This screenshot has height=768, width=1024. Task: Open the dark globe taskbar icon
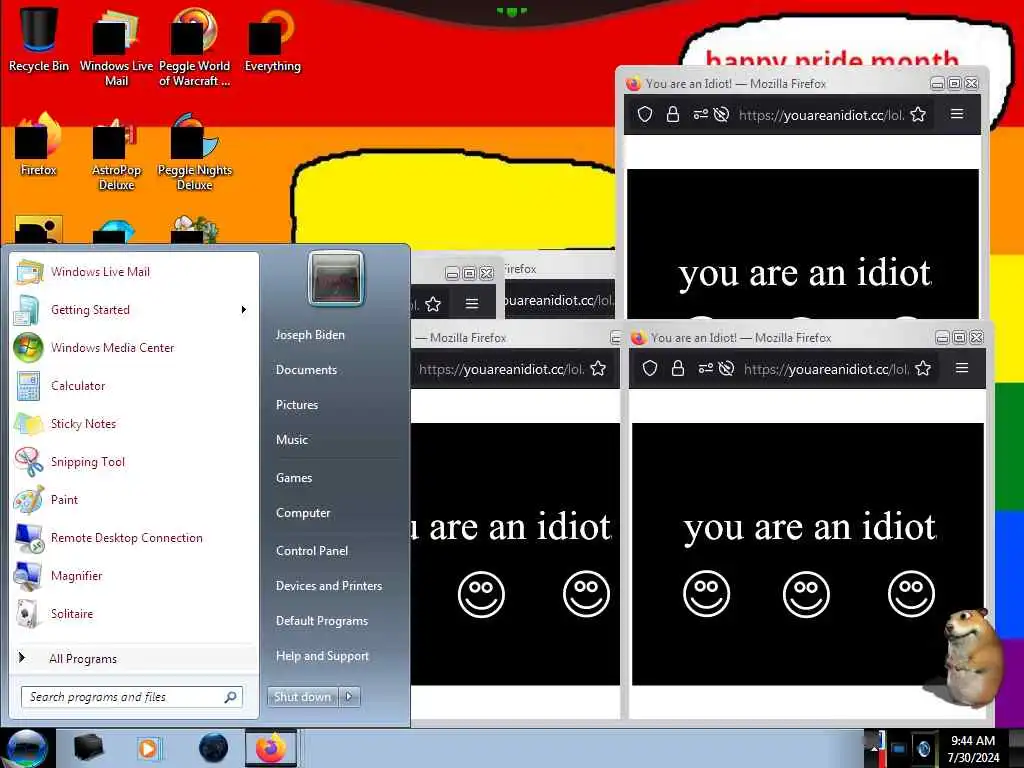click(214, 748)
